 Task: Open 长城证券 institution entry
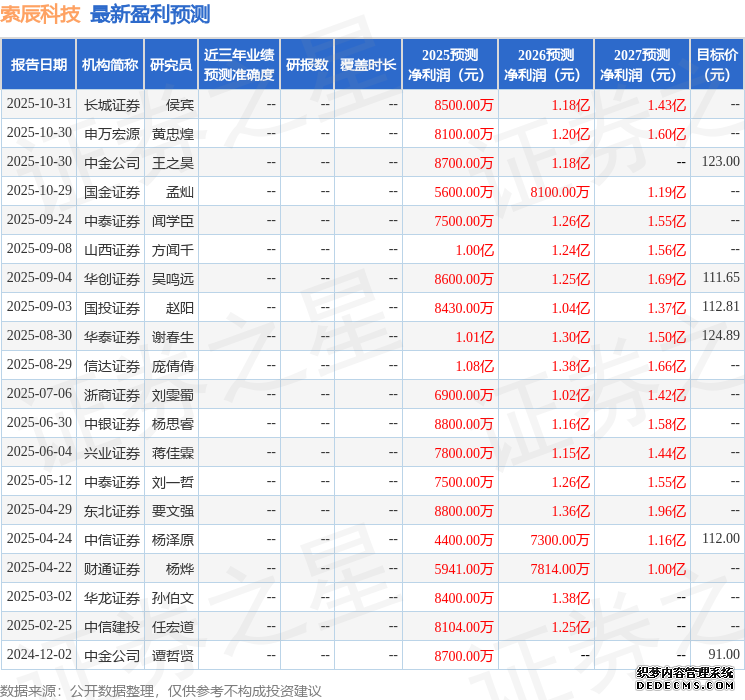coord(111,104)
